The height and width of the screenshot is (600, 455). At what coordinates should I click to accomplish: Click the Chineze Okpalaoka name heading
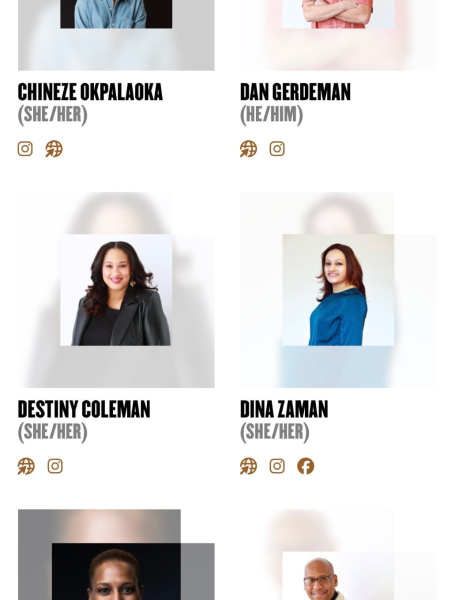click(x=90, y=92)
